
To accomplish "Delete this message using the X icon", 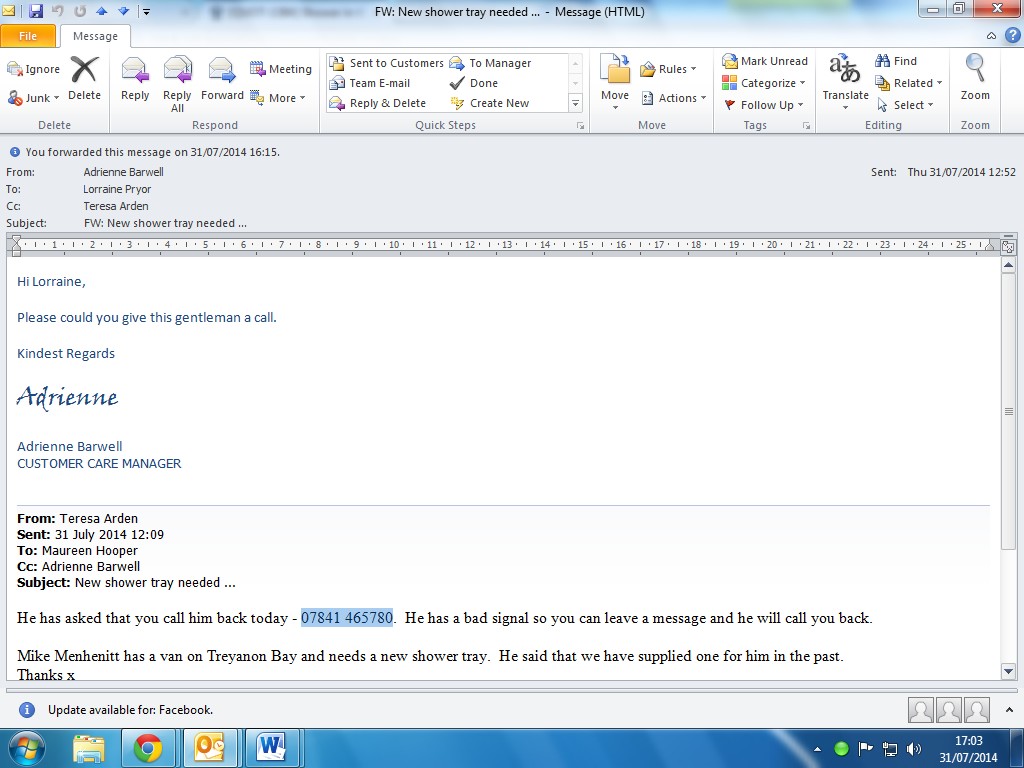I will click(x=84, y=78).
